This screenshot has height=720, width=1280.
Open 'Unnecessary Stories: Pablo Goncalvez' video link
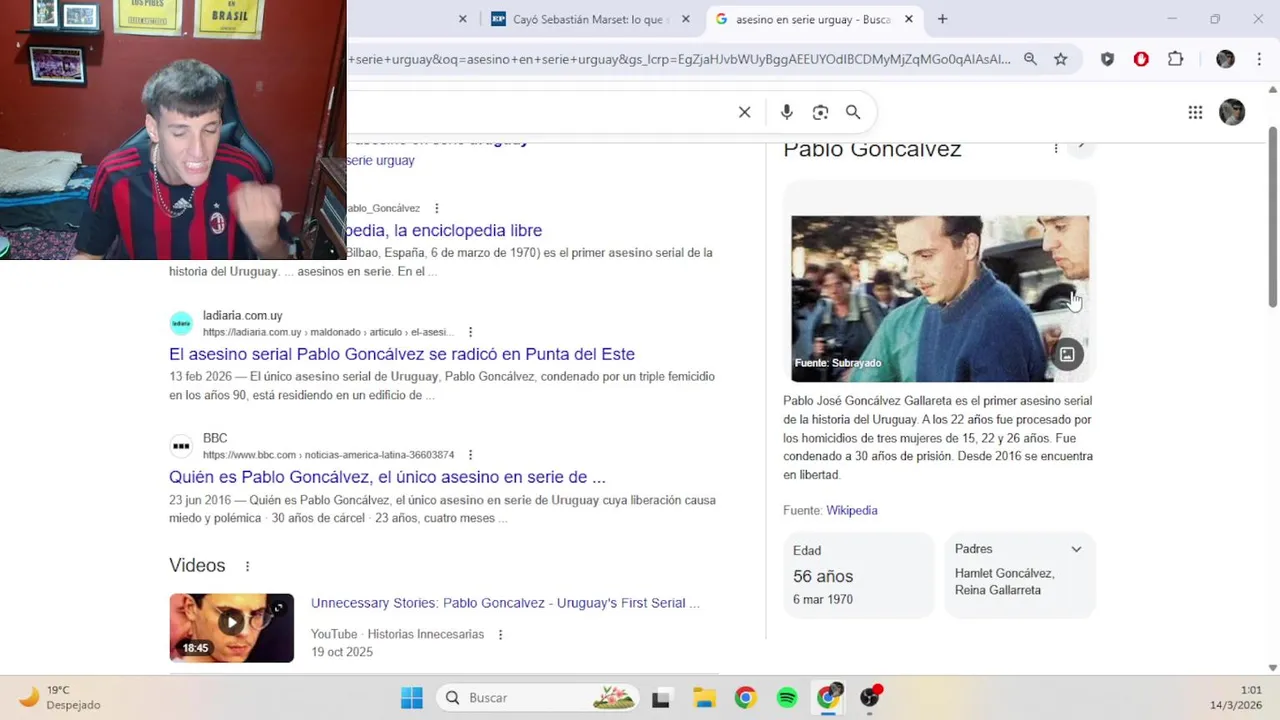click(505, 603)
